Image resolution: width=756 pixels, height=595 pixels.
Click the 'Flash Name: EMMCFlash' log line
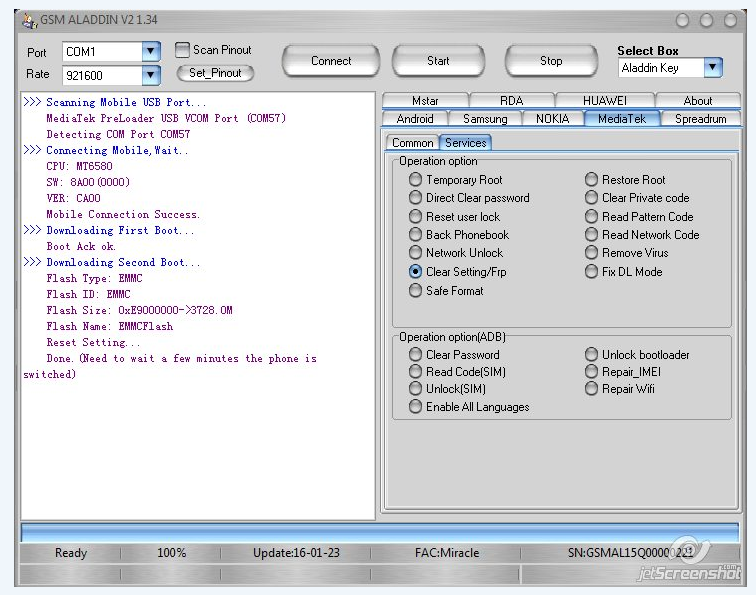[109, 326]
